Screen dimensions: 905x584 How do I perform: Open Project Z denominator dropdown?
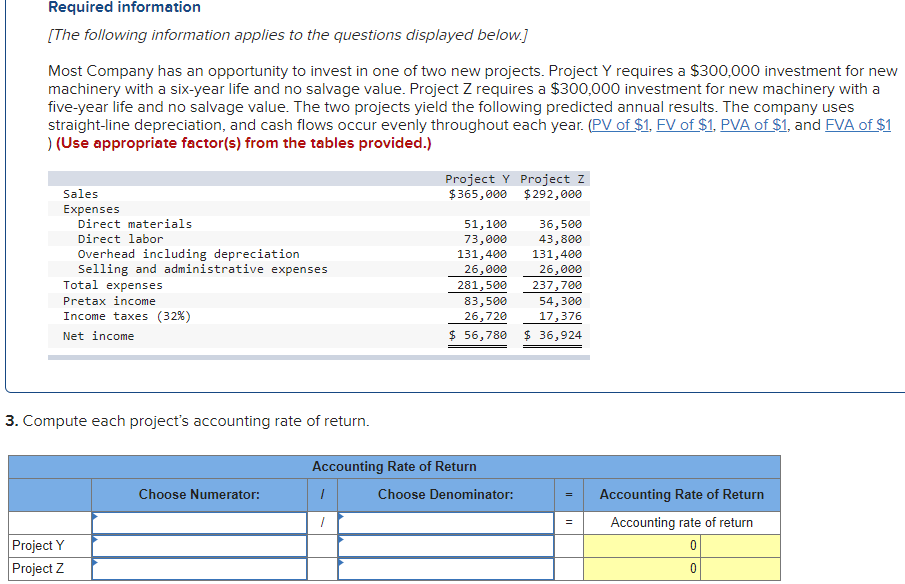446,569
